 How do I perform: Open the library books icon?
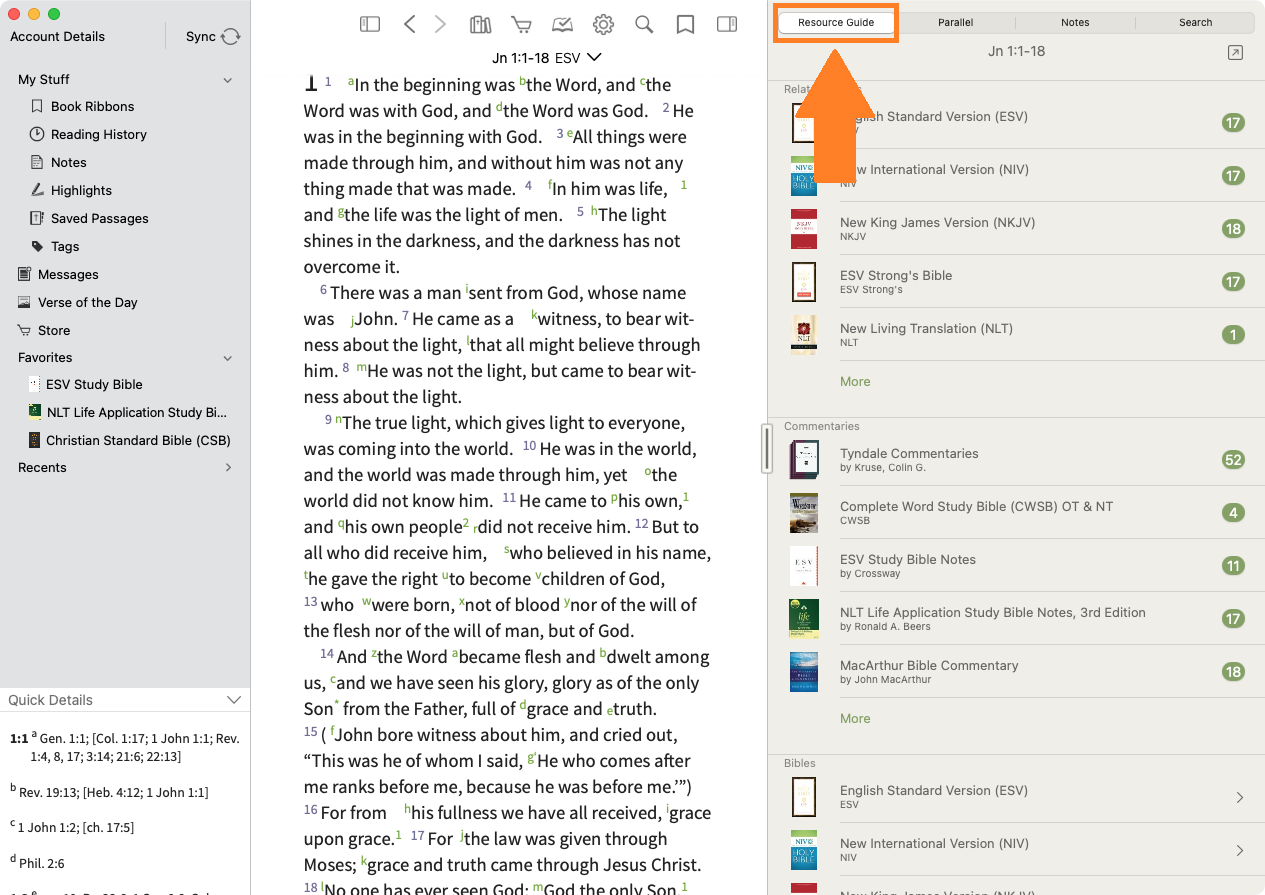(x=480, y=24)
